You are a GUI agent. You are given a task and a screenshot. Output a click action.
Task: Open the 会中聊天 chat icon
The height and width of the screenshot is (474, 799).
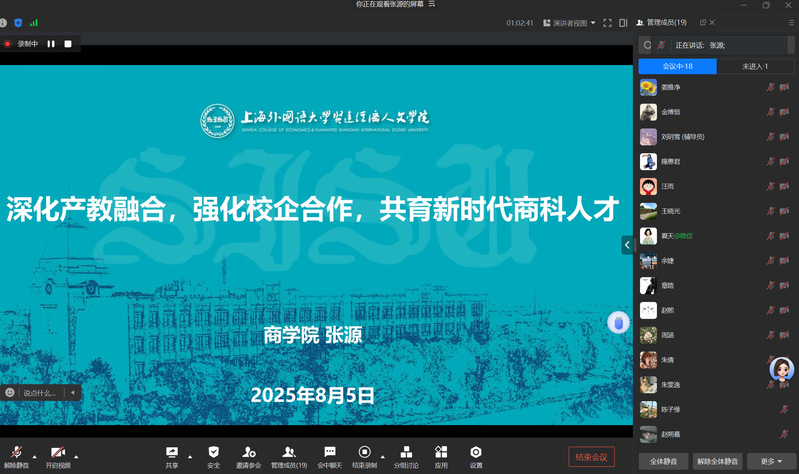[x=330, y=452]
